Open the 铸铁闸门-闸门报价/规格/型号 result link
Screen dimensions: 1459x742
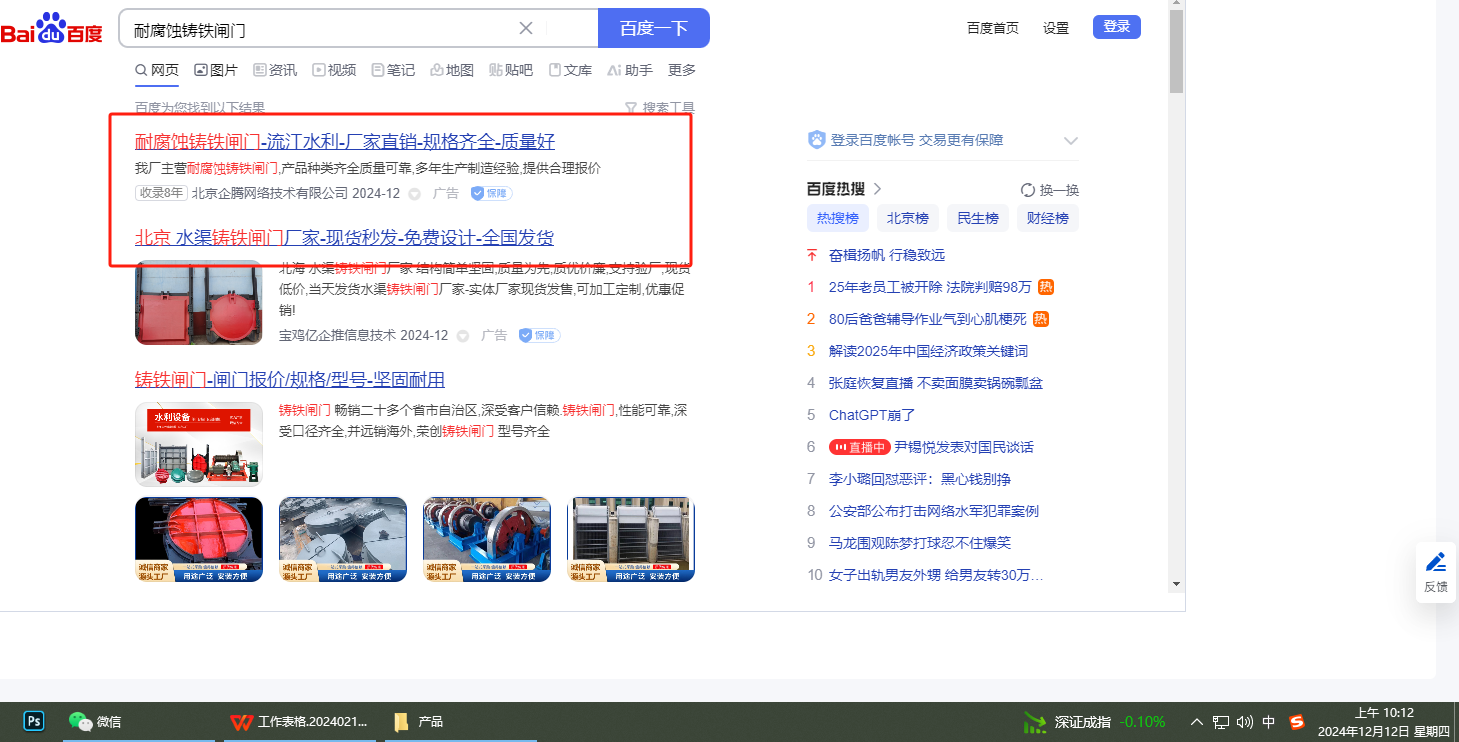(x=290, y=380)
